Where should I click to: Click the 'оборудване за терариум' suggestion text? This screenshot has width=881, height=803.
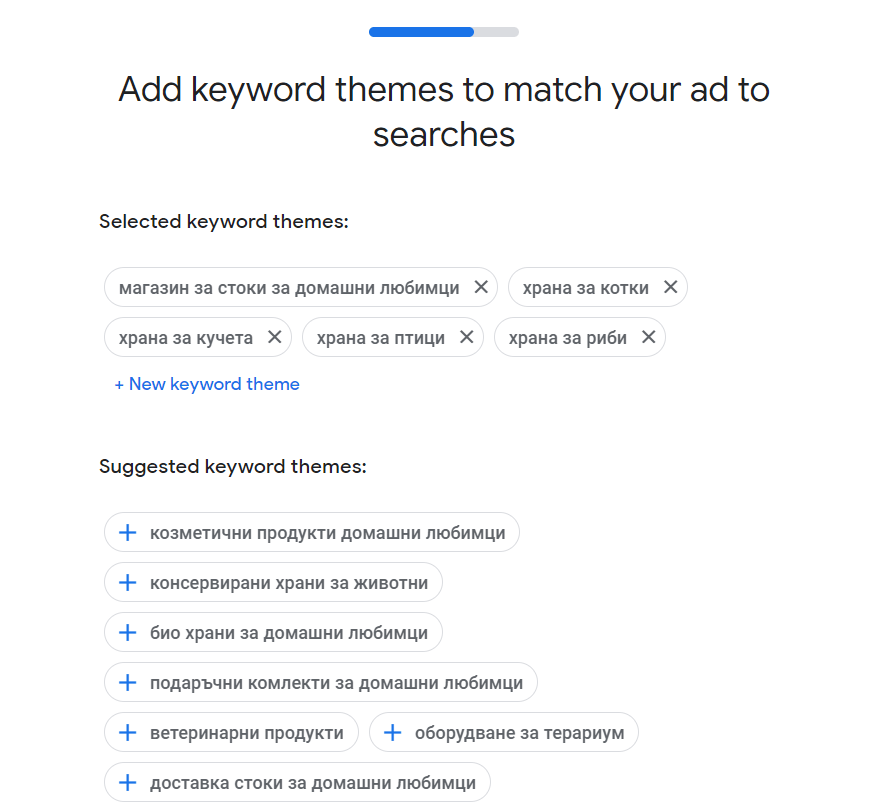point(520,733)
